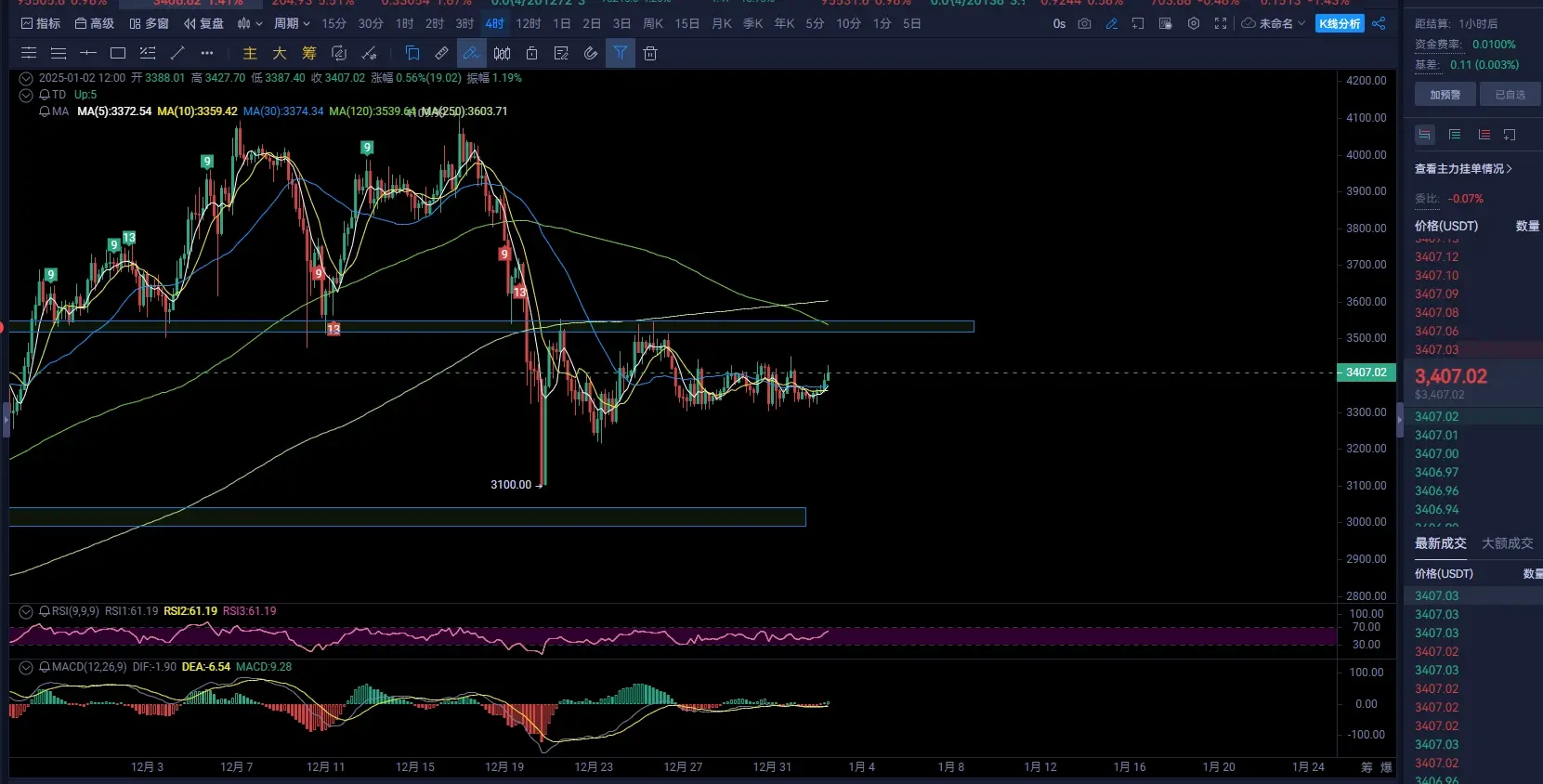Enter fullscreen chart mode
1543x784 pixels.
pos(1221,23)
